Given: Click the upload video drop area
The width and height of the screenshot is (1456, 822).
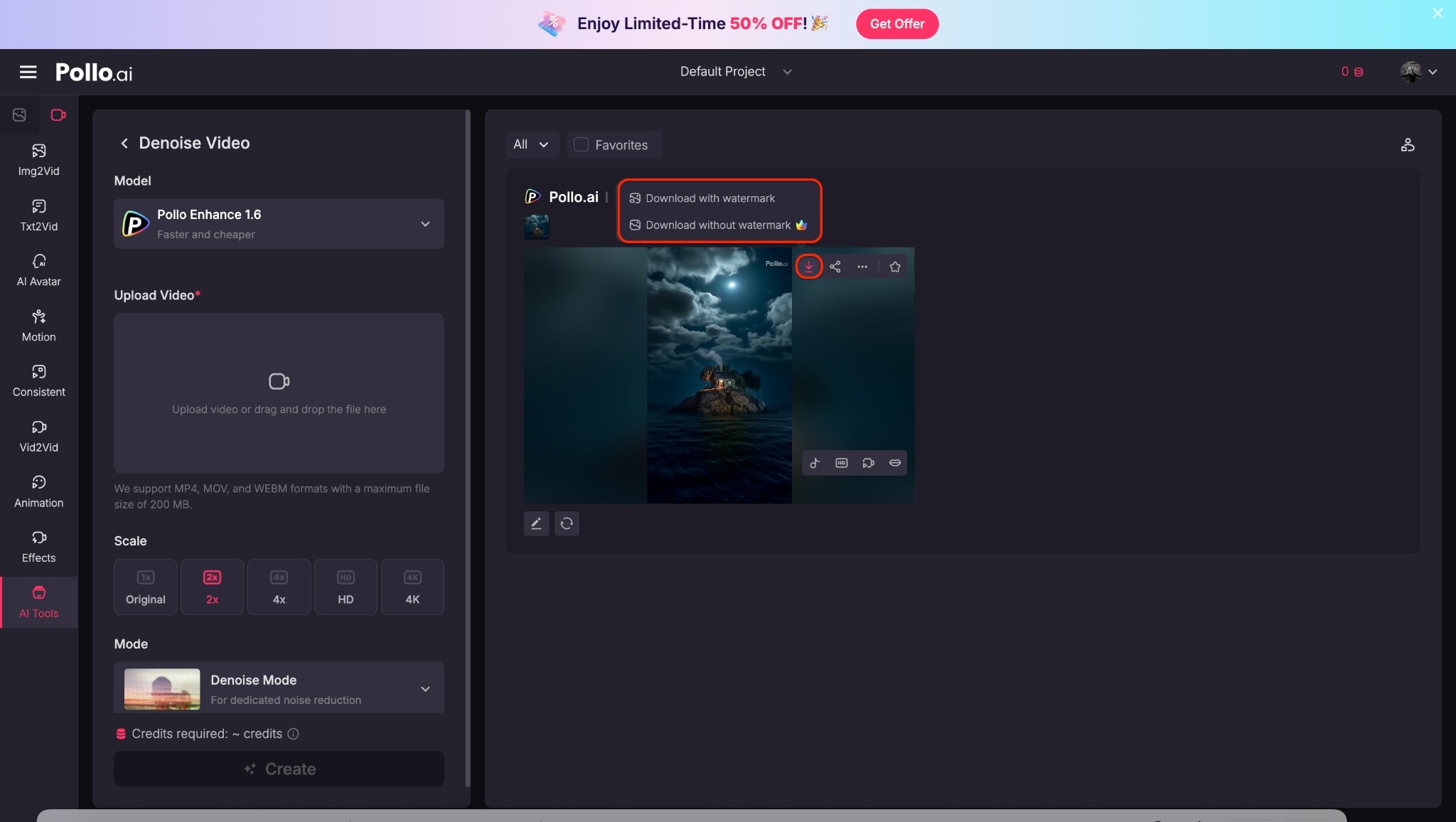Looking at the screenshot, I should coord(279,393).
